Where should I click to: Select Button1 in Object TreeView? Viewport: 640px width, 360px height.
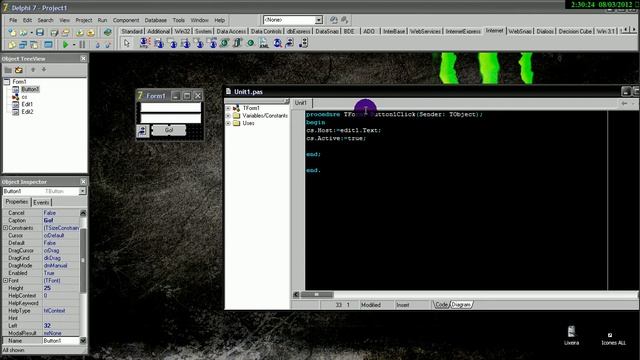[30, 89]
